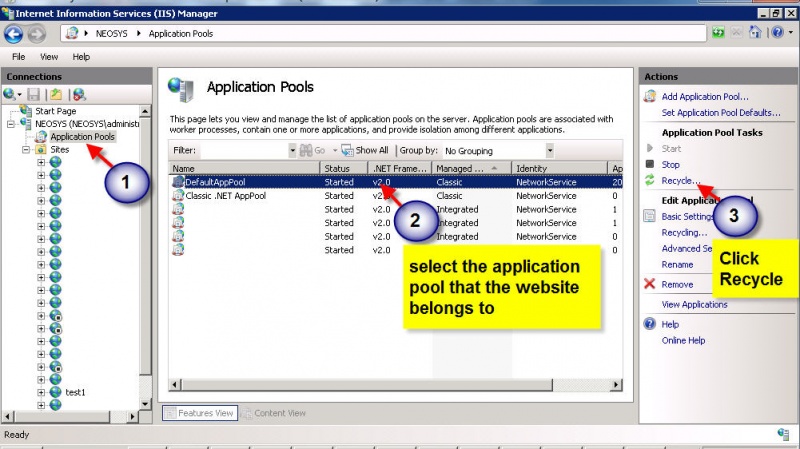Click the Recycling... link
This screenshot has width=800, height=449.
click(684, 232)
